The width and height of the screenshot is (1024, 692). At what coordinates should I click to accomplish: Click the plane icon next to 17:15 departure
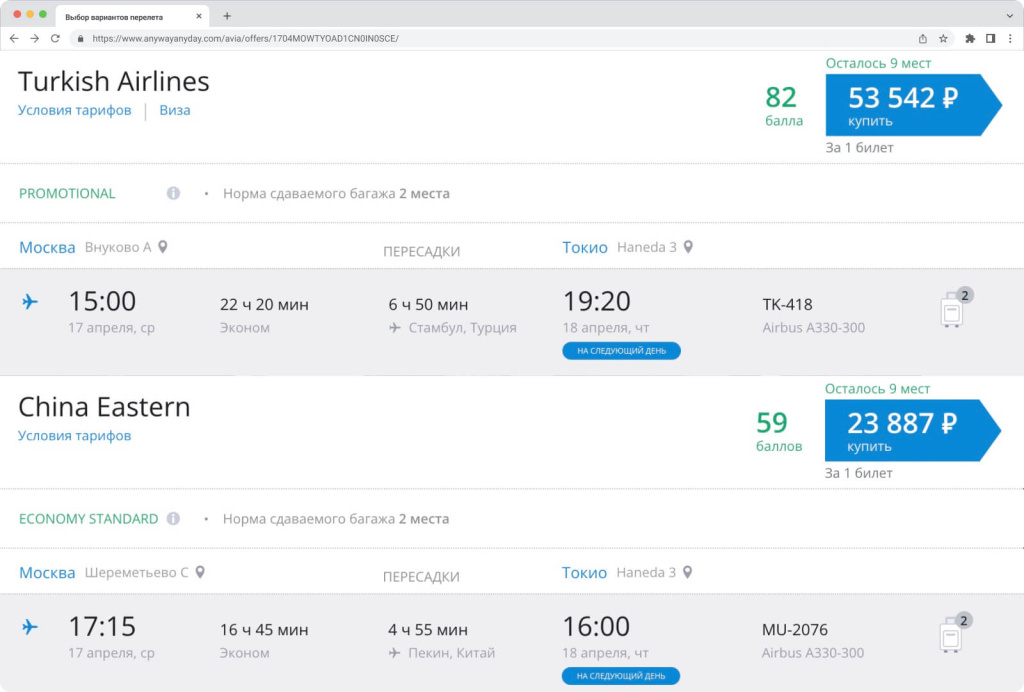(x=30, y=627)
